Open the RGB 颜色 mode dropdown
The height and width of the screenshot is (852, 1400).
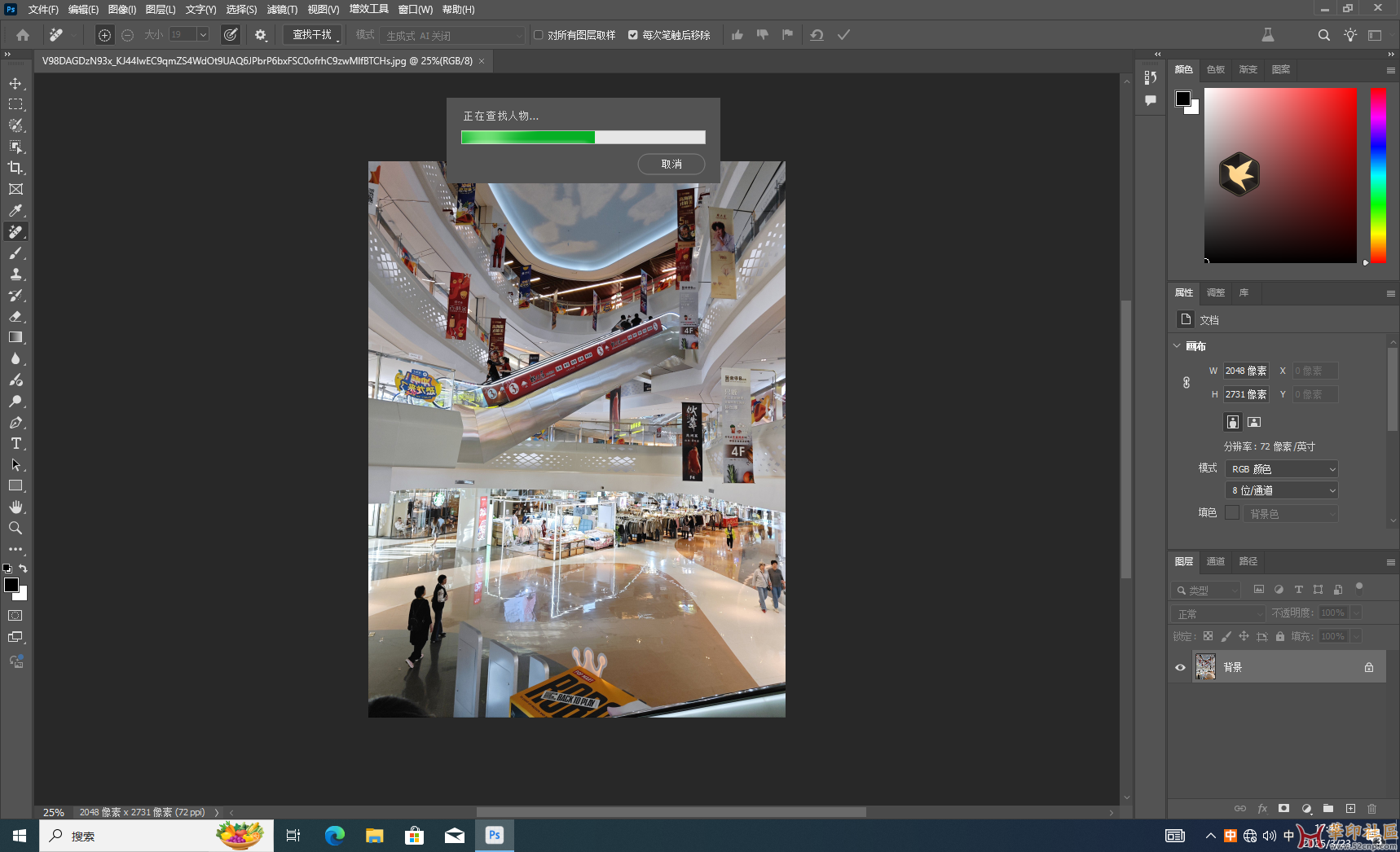click(1281, 469)
